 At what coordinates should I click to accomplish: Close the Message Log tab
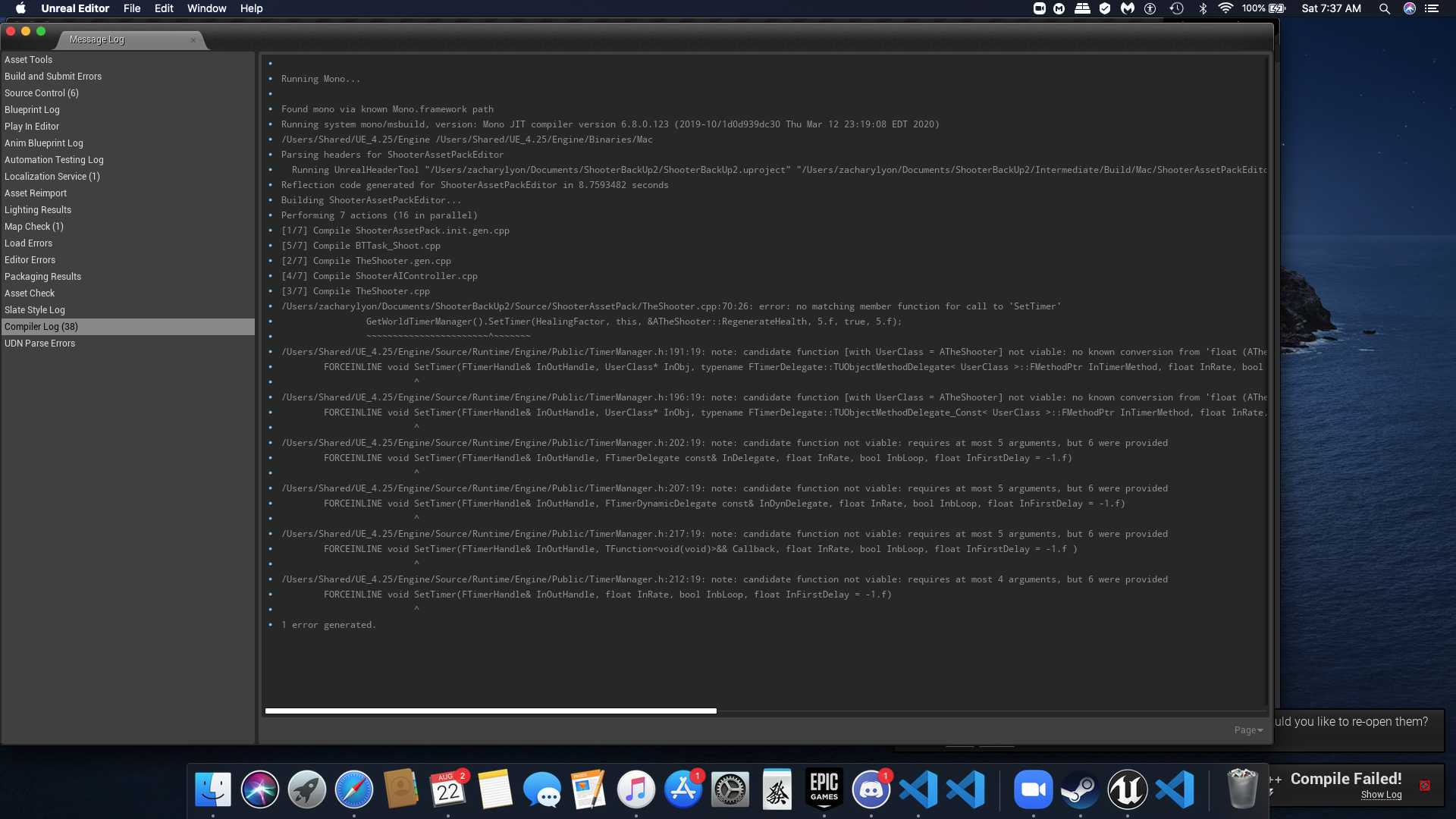coord(193,40)
